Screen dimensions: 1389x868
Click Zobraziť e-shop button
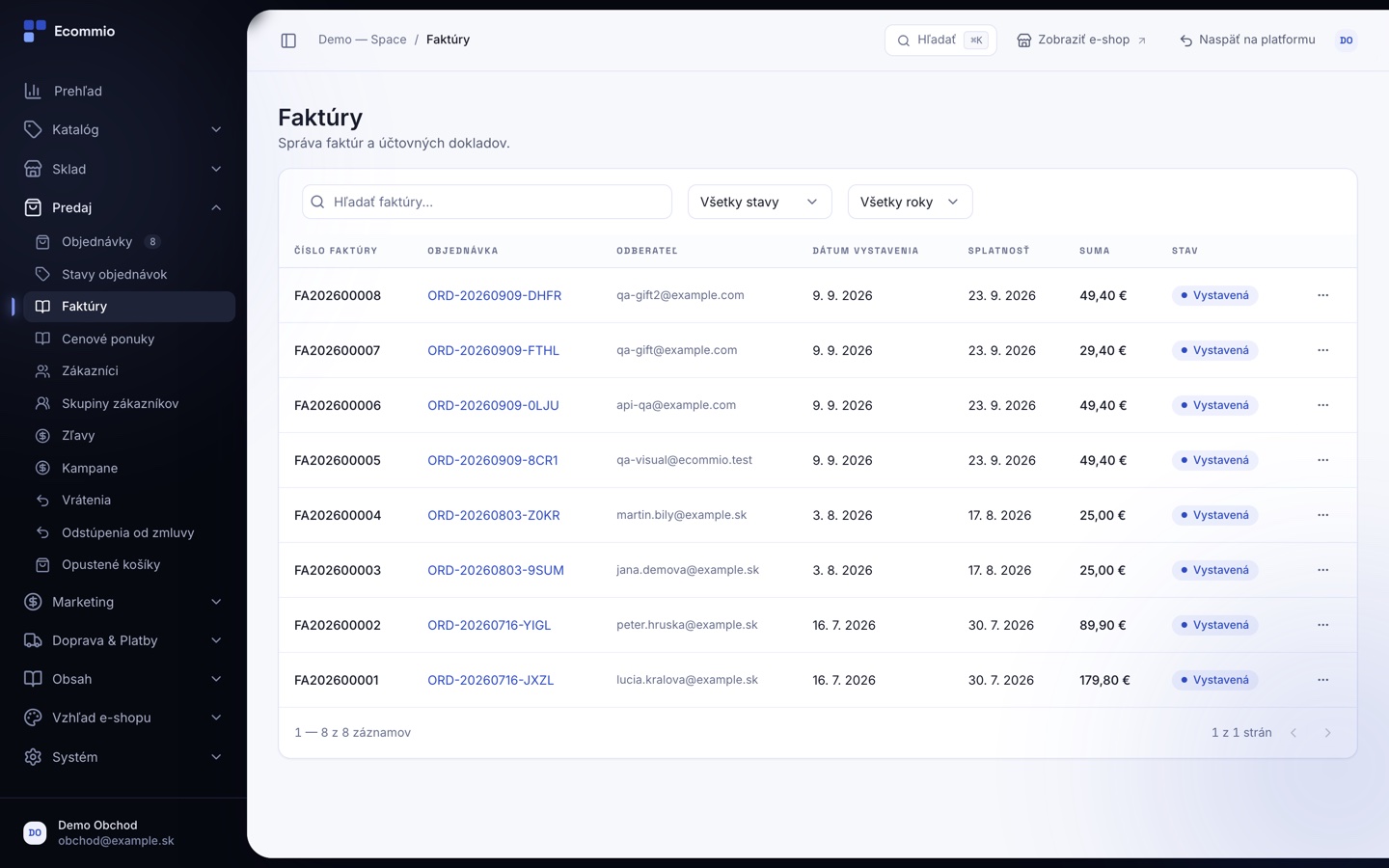(1081, 41)
